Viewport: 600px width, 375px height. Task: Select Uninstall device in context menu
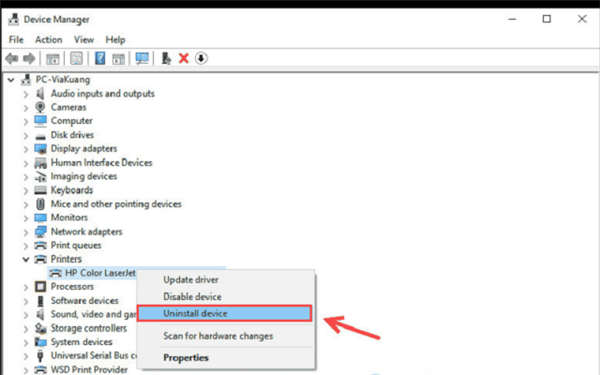224,313
